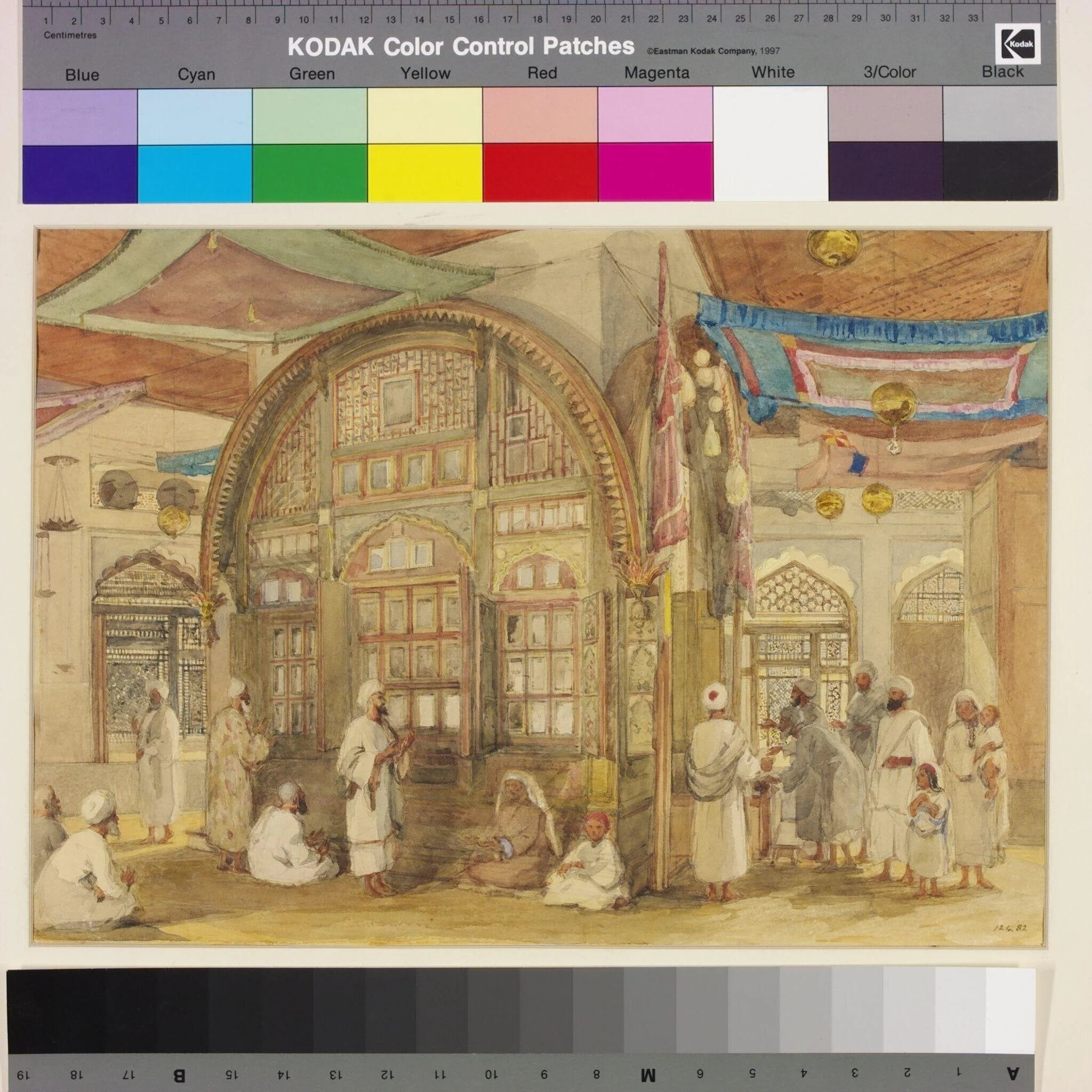Viewport: 1092px width, 1092px height.
Task: Click the pale pink tint patch under Red
Action: click(541, 115)
